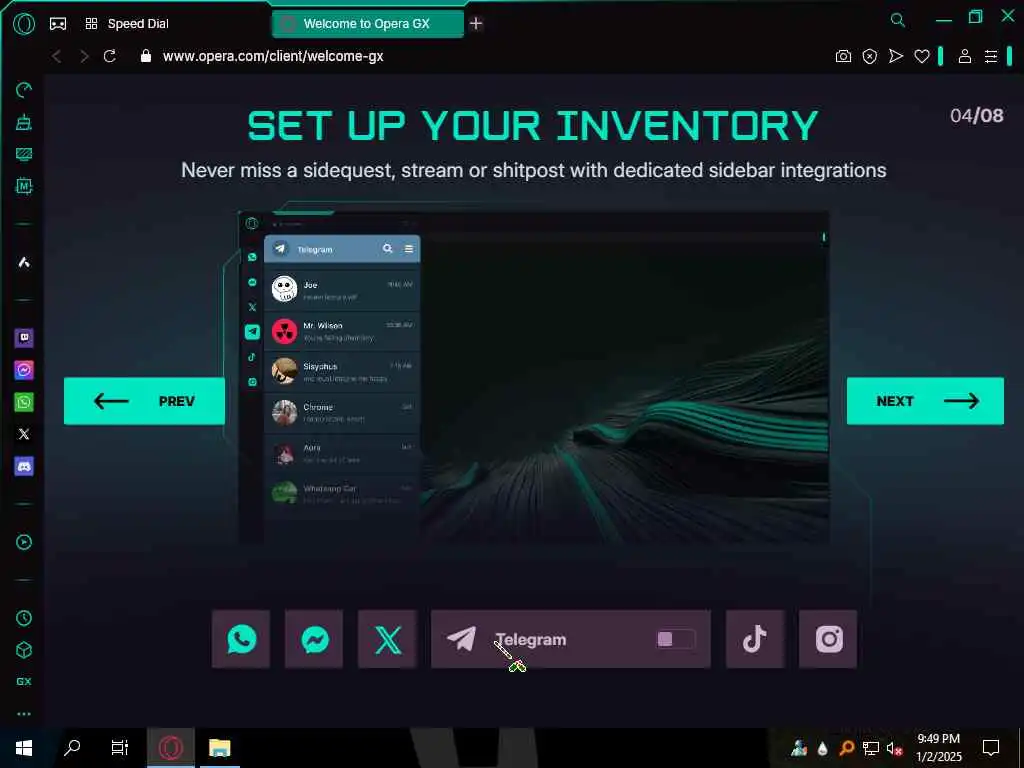Open GX Corner gamepad icon

click(x=58, y=24)
